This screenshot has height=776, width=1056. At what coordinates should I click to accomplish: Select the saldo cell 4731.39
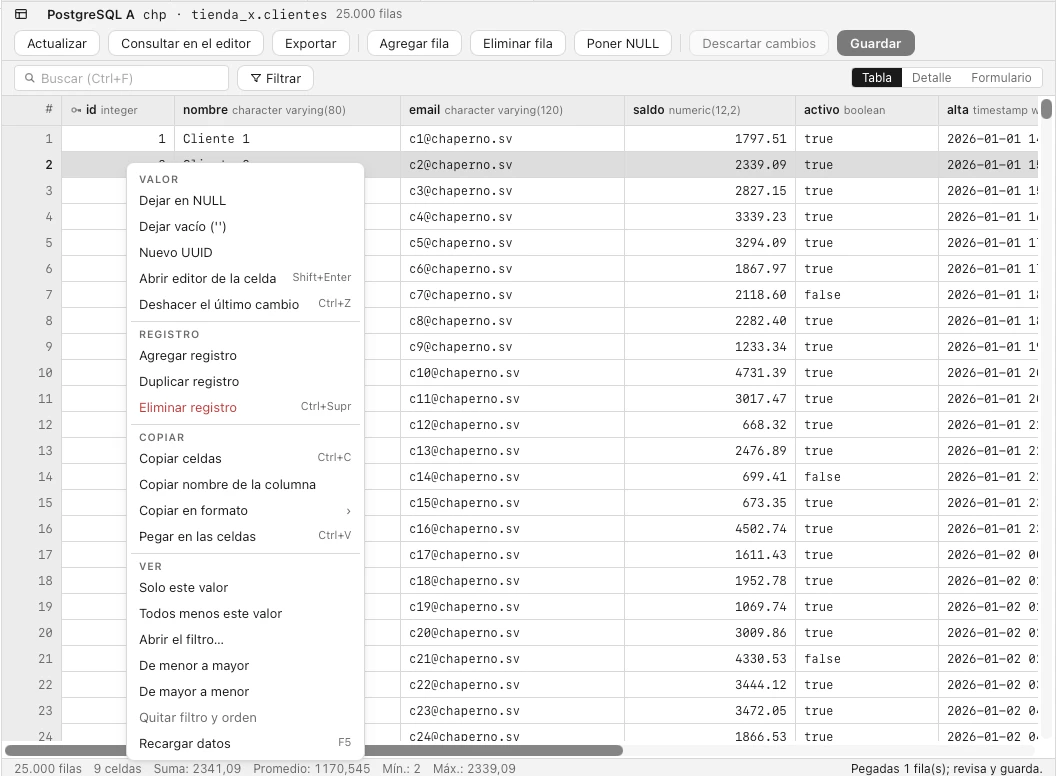point(710,373)
